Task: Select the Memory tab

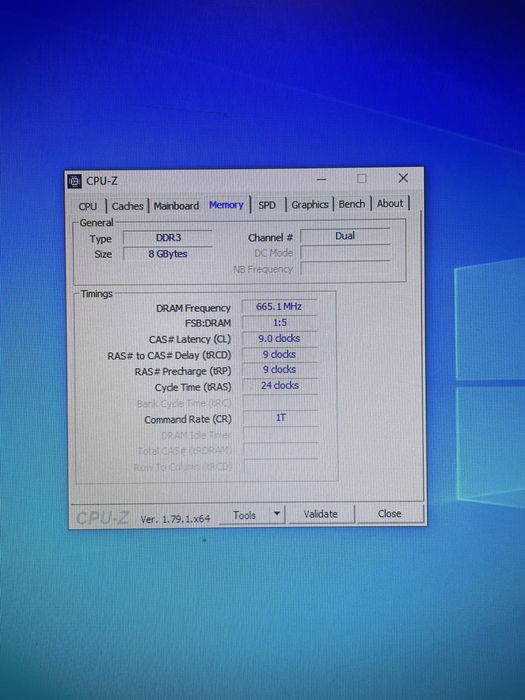Action: pyautogui.click(x=226, y=204)
